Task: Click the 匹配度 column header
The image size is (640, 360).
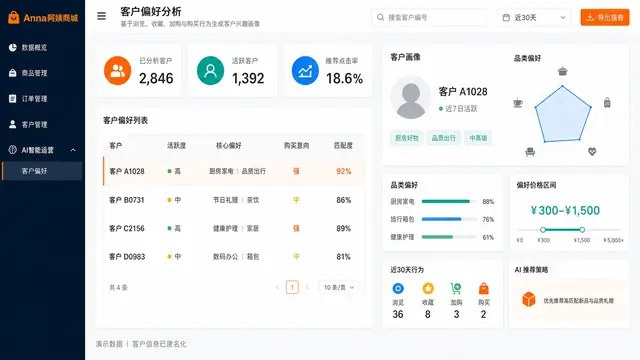Action: [x=343, y=145]
